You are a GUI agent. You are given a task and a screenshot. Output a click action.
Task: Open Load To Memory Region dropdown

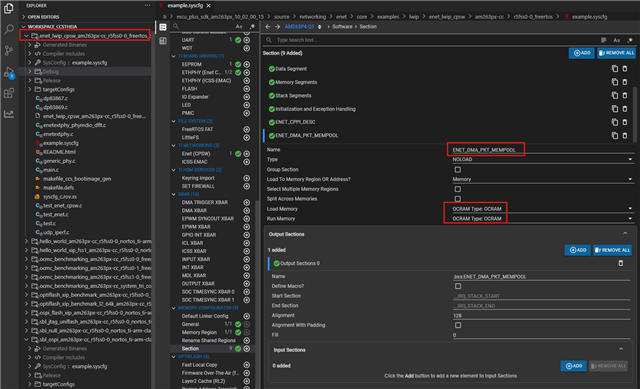(x=543, y=179)
